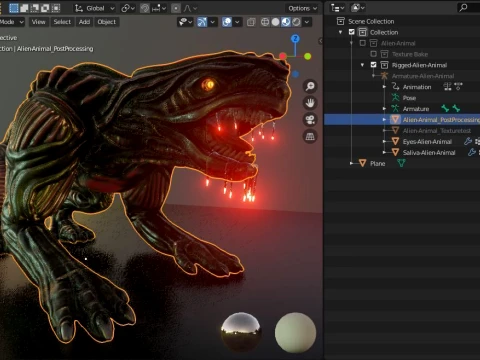Choose the Extend selection mode icon
This screenshot has height=360, width=480.
pyautogui.click(x=24, y=8)
